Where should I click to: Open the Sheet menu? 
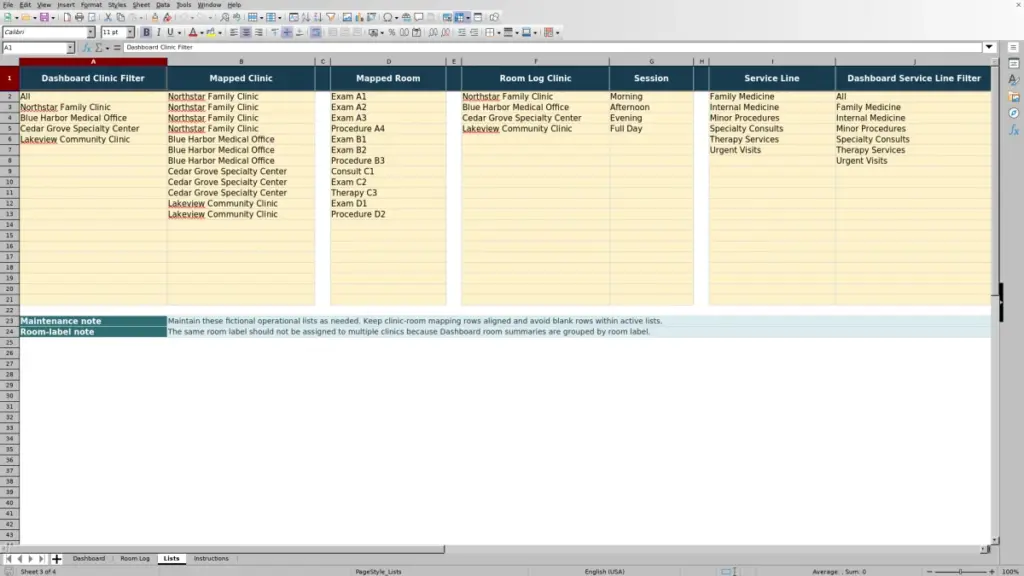[141, 5]
